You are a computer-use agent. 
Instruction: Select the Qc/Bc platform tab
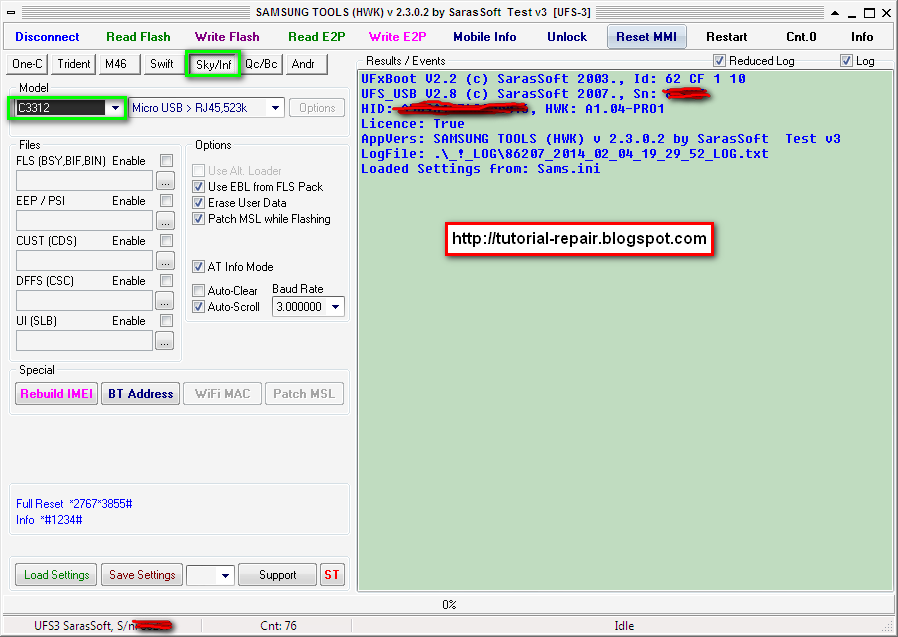point(261,64)
